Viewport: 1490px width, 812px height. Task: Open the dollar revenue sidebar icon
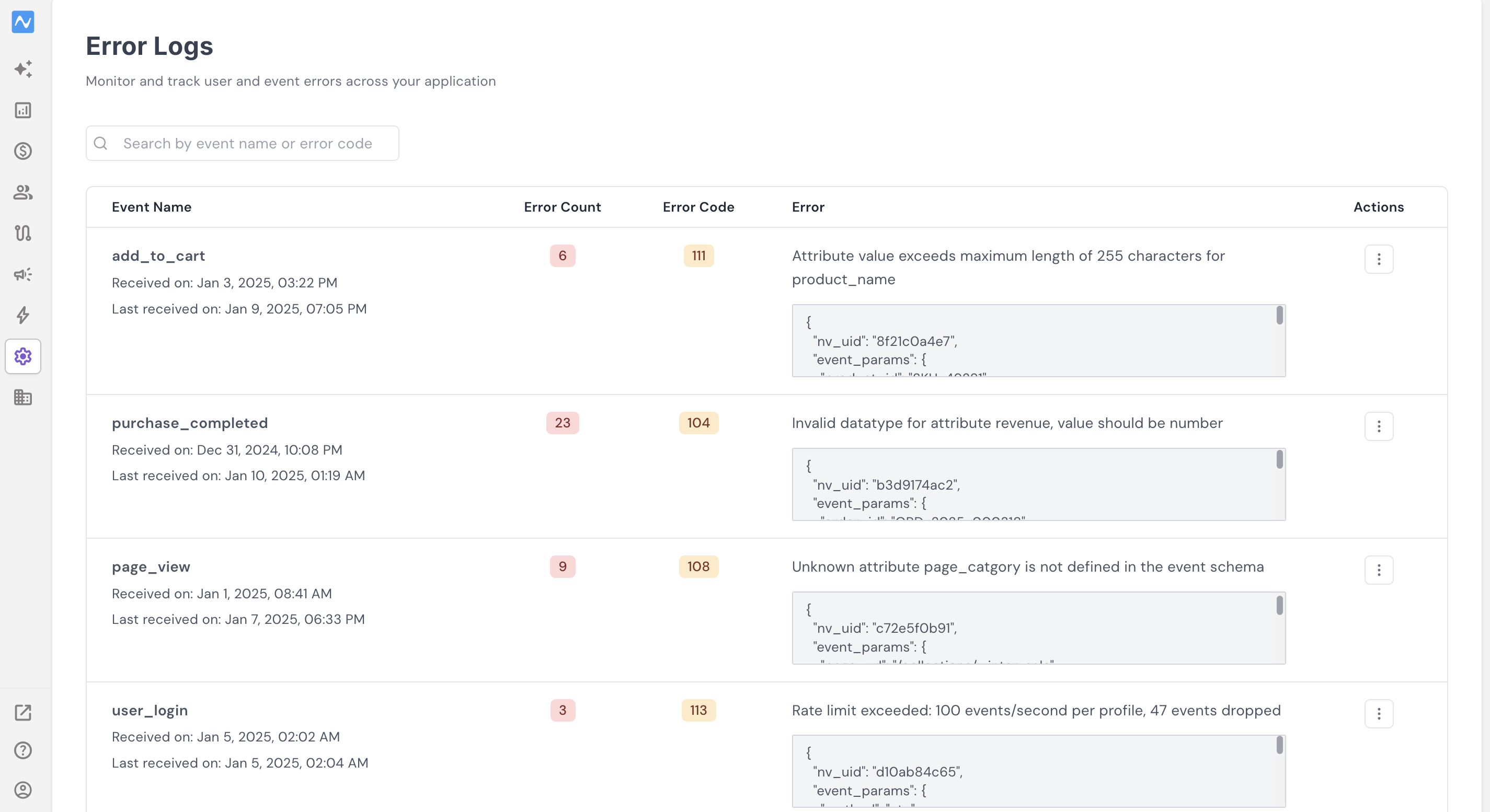coord(23,151)
